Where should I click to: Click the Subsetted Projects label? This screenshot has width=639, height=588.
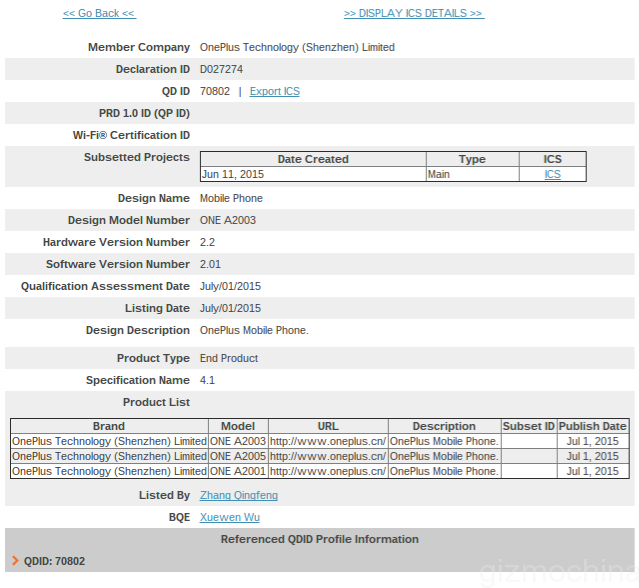click(x=137, y=157)
